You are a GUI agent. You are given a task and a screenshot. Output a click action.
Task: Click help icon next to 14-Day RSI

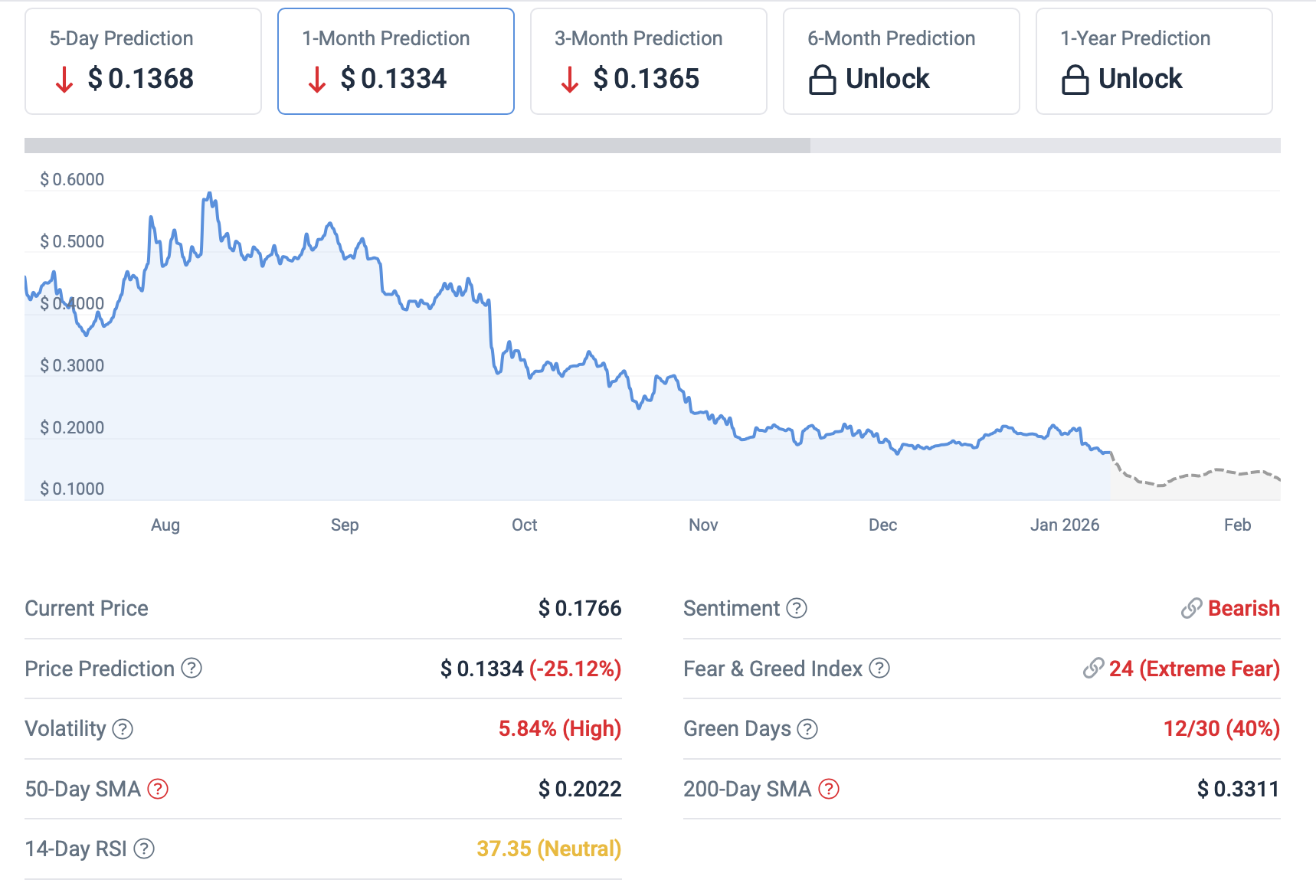(144, 849)
